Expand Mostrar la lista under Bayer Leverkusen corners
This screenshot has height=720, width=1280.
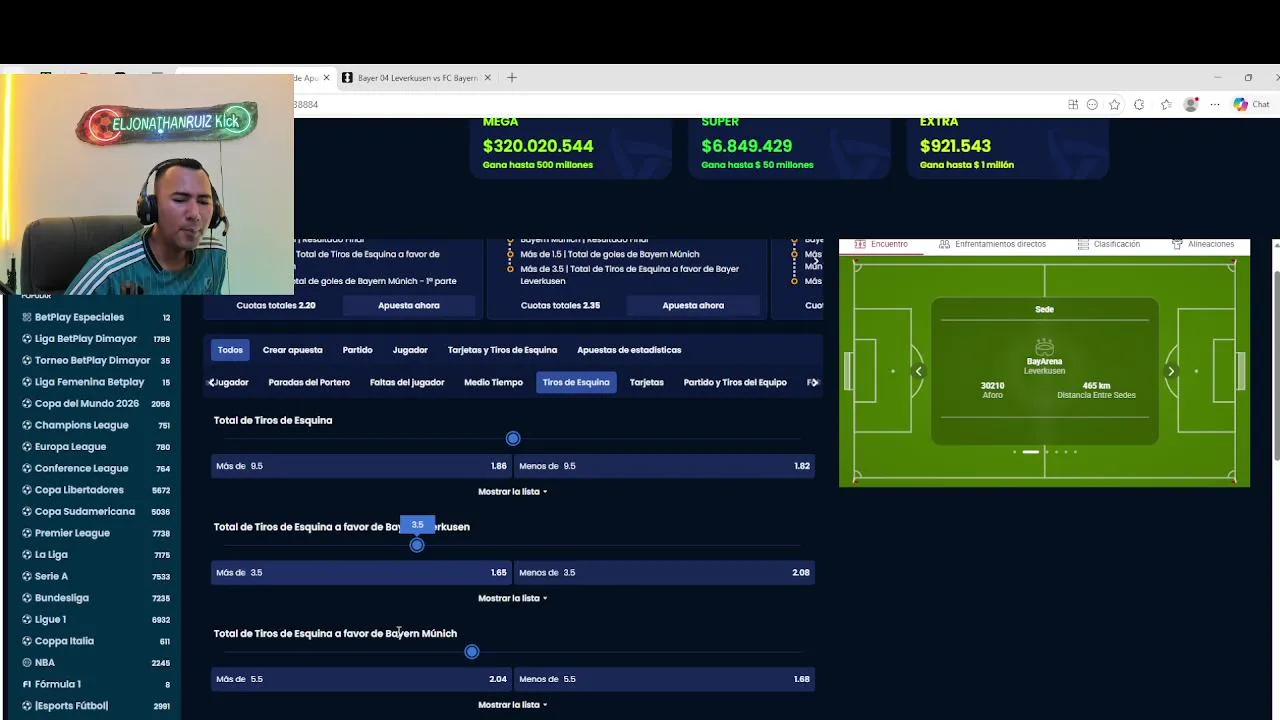(x=512, y=598)
